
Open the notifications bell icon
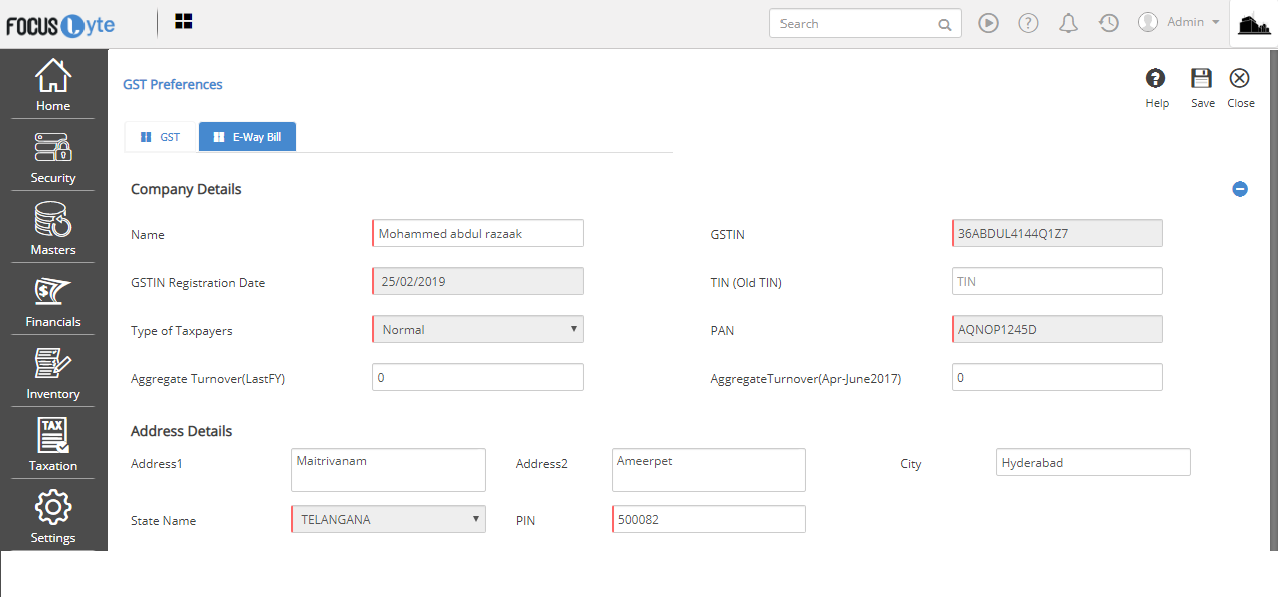(x=1068, y=23)
